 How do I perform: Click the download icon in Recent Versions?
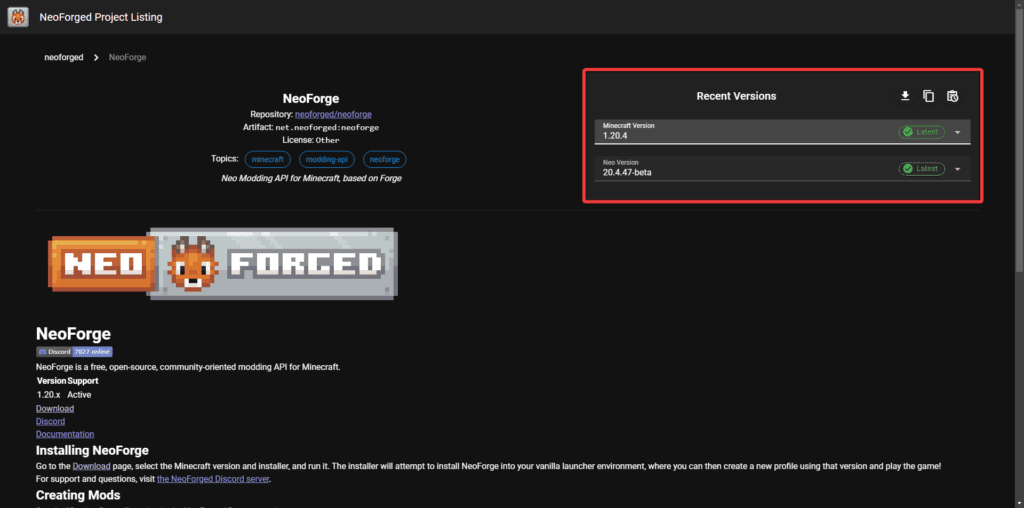[x=905, y=96]
